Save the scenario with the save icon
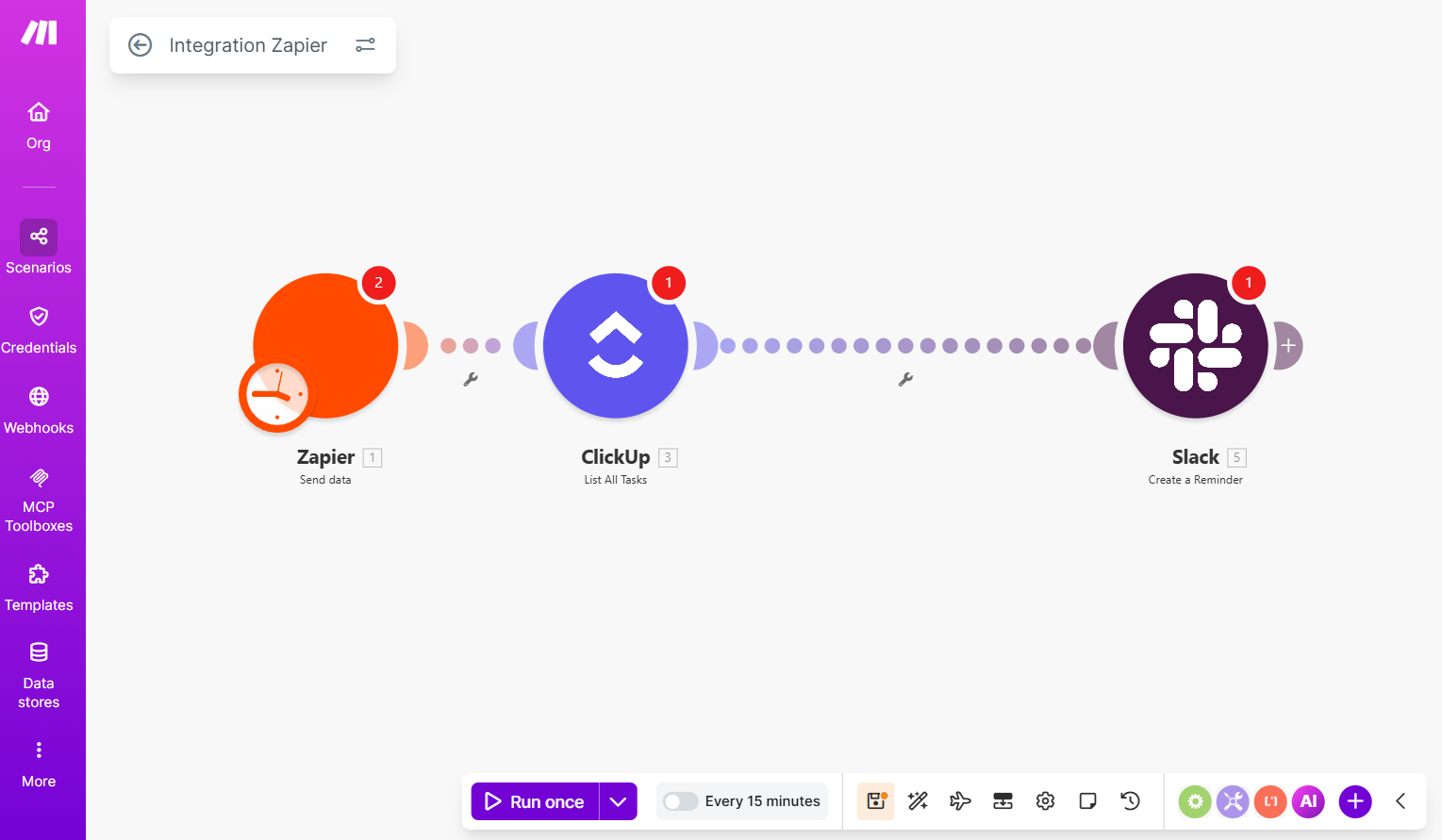 tap(875, 800)
